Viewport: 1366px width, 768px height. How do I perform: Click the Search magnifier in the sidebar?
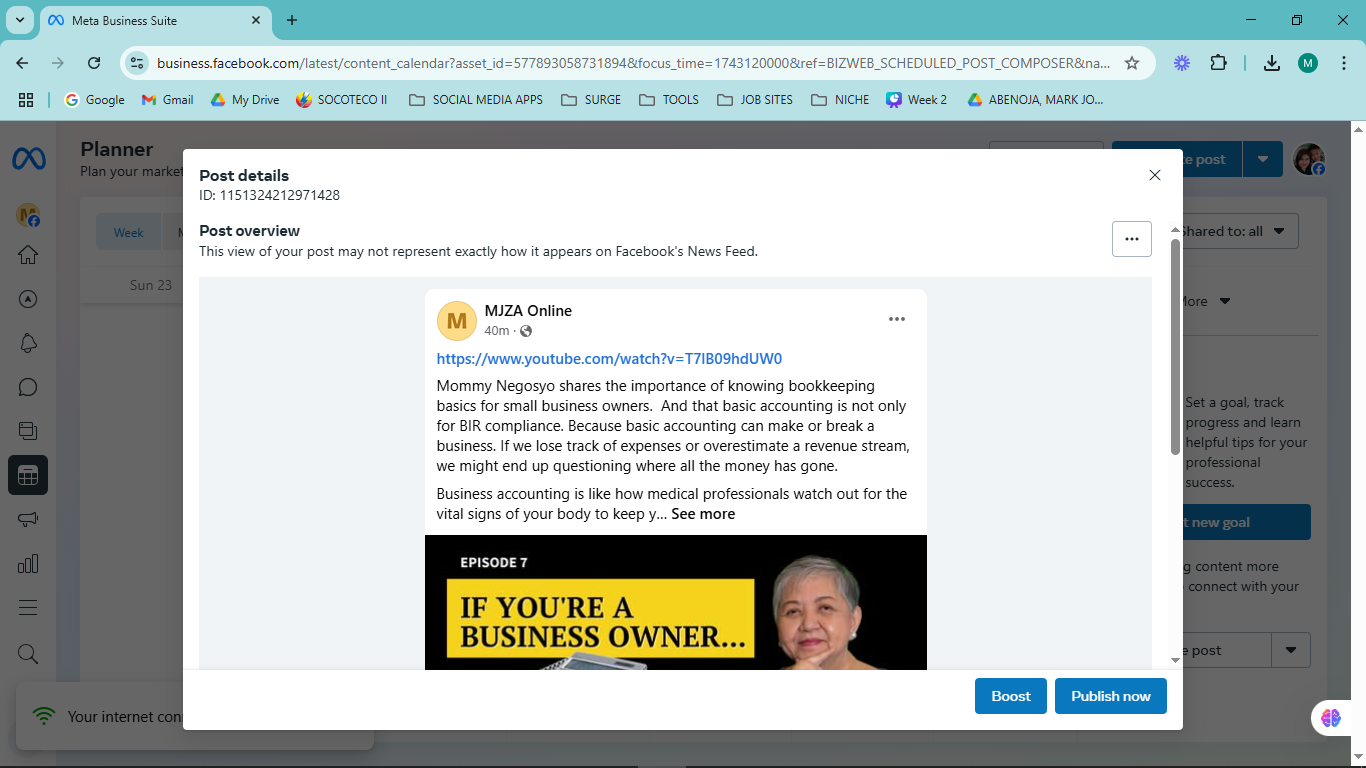28,654
